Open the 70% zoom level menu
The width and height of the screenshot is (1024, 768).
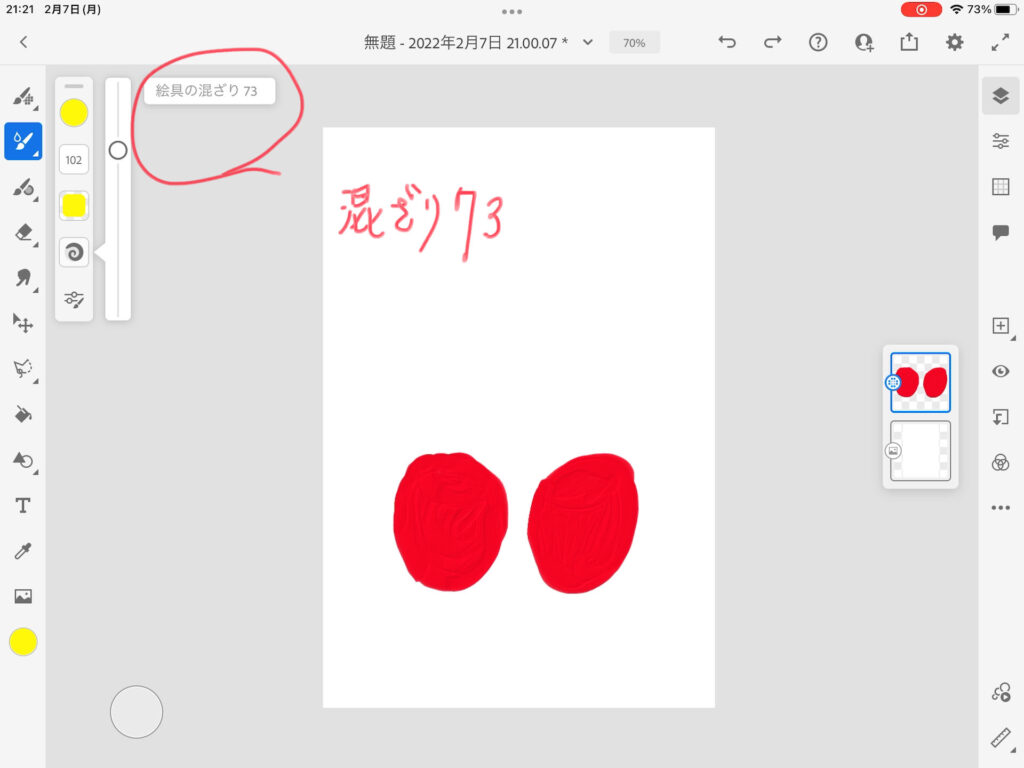(x=634, y=43)
